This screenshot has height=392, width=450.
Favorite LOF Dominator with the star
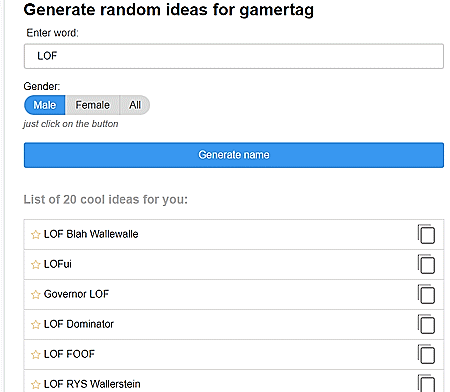[35, 324]
